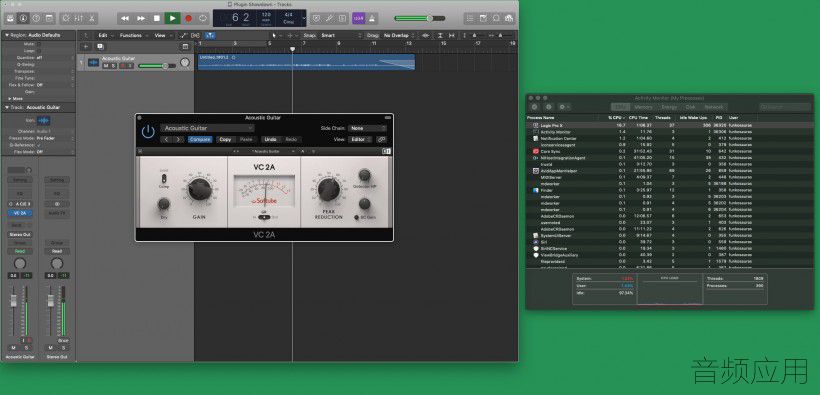
Task: Show Smart Controls via the dial icon
Action: tap(65, 18)
